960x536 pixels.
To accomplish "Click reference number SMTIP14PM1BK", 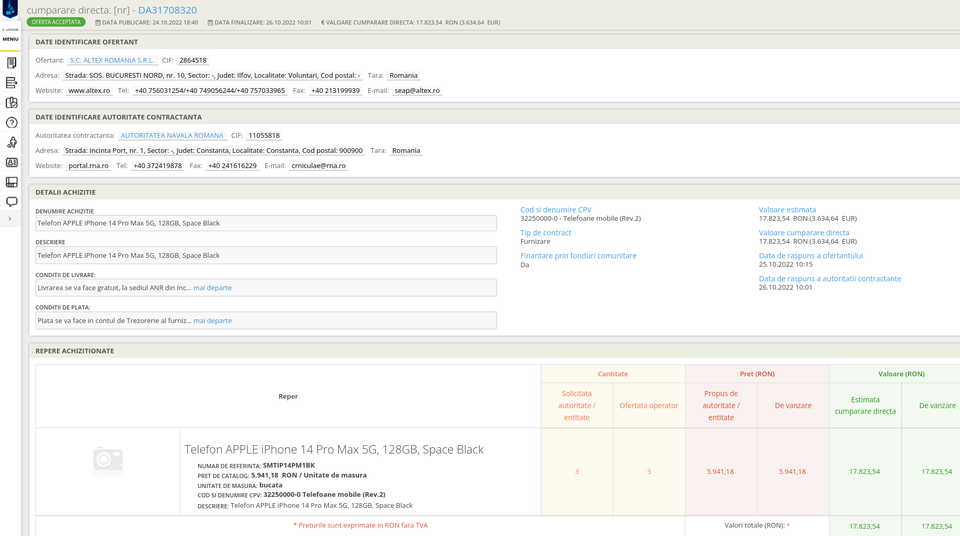I will [x=288, y=466].
